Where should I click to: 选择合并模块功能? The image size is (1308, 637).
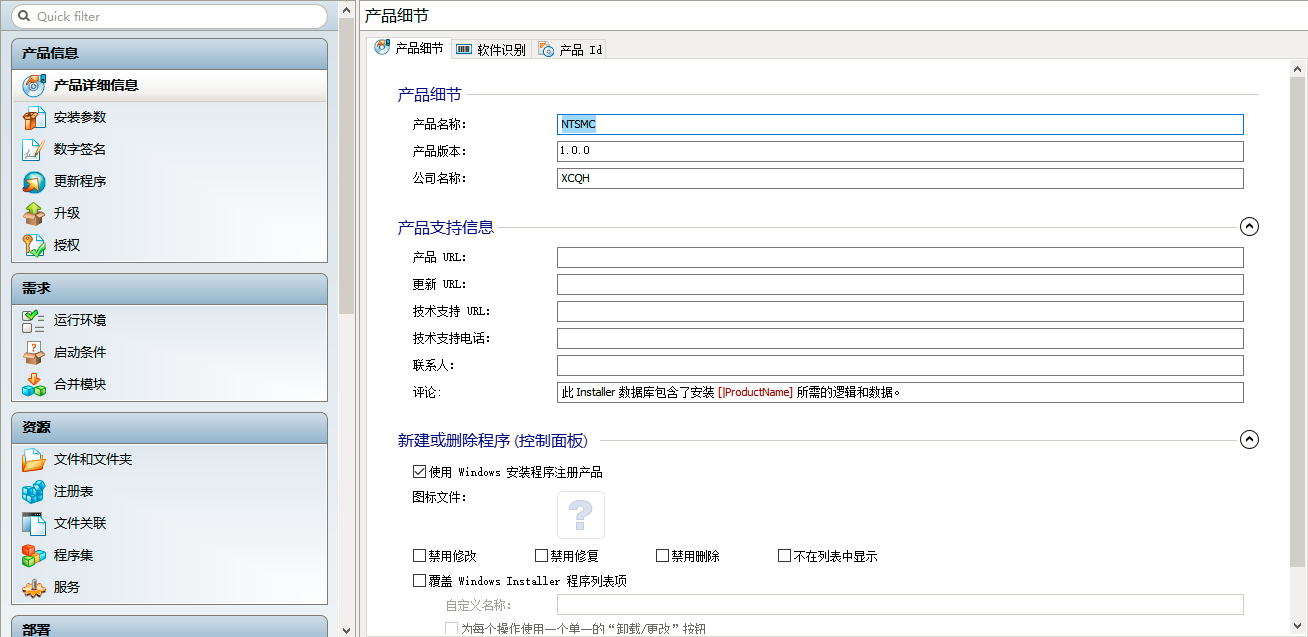[80, 384]
